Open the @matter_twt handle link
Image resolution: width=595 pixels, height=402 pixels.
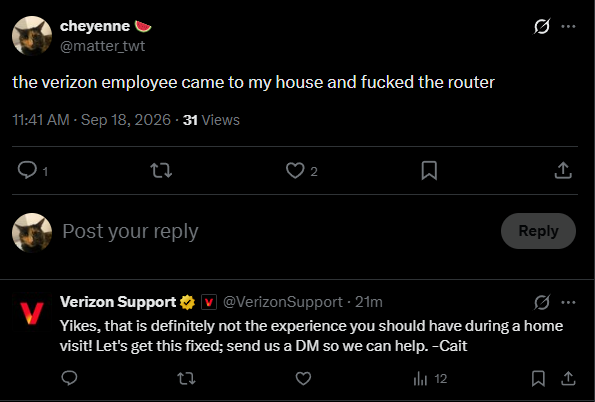tap(102, 46)
